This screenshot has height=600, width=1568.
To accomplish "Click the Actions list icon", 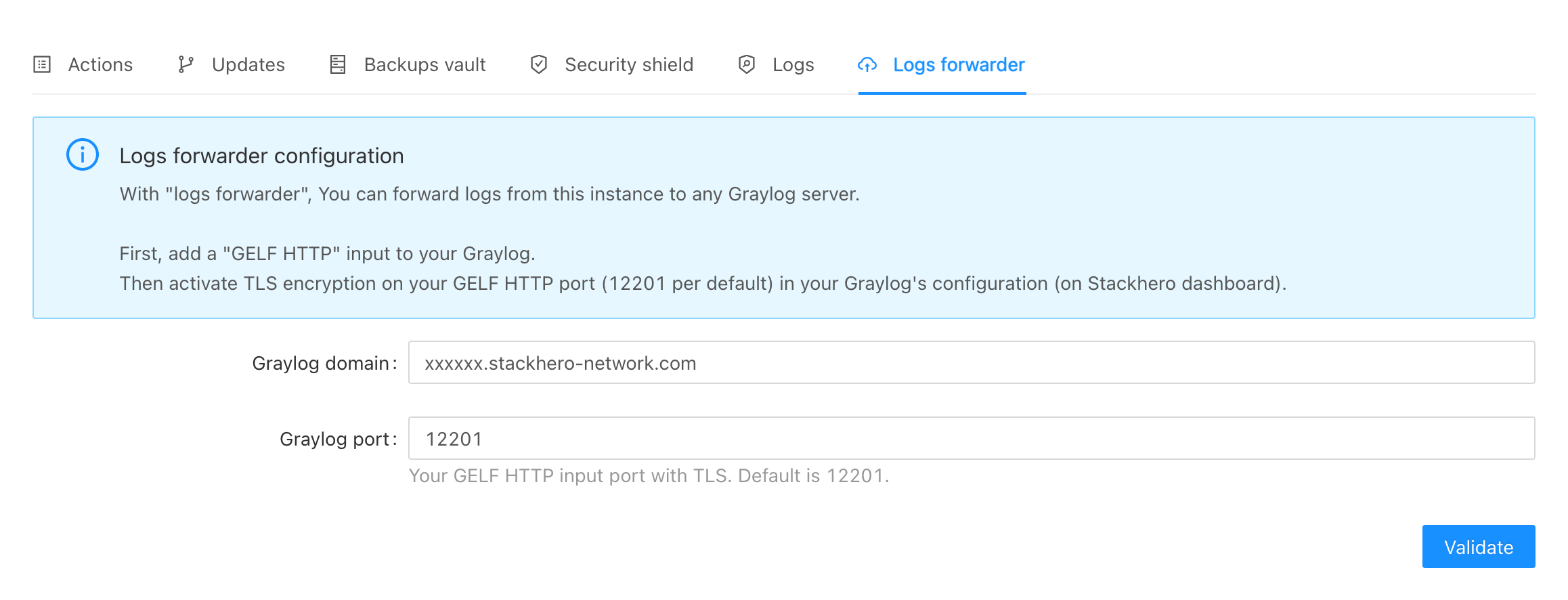I will [42, 64].
